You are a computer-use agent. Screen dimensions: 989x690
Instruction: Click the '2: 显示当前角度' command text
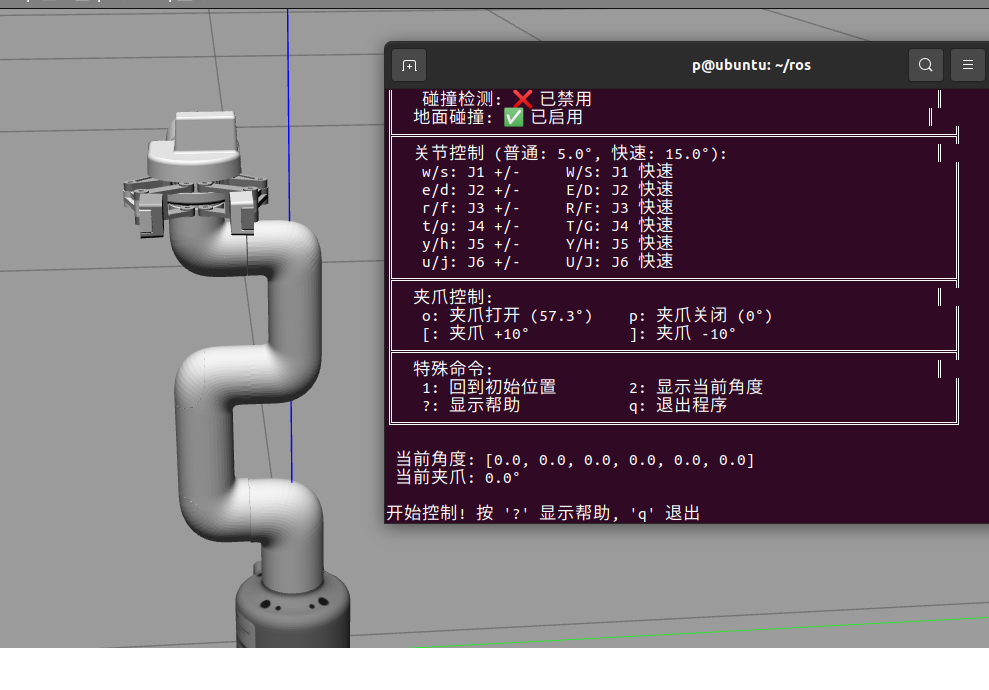tap(696, 387)
